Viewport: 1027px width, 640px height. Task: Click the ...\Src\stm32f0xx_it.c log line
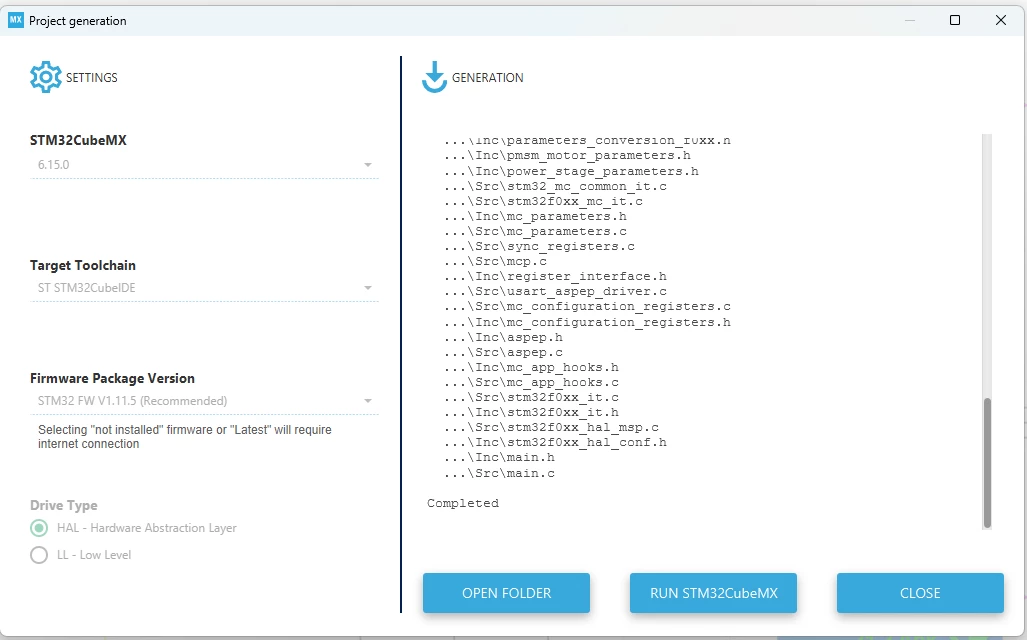(x=531, y=397)
